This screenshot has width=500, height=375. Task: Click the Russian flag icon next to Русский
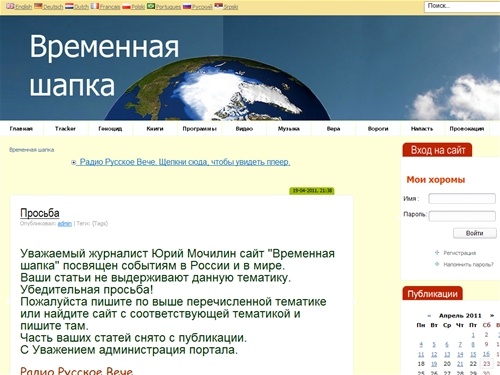[x=187, y=6]
